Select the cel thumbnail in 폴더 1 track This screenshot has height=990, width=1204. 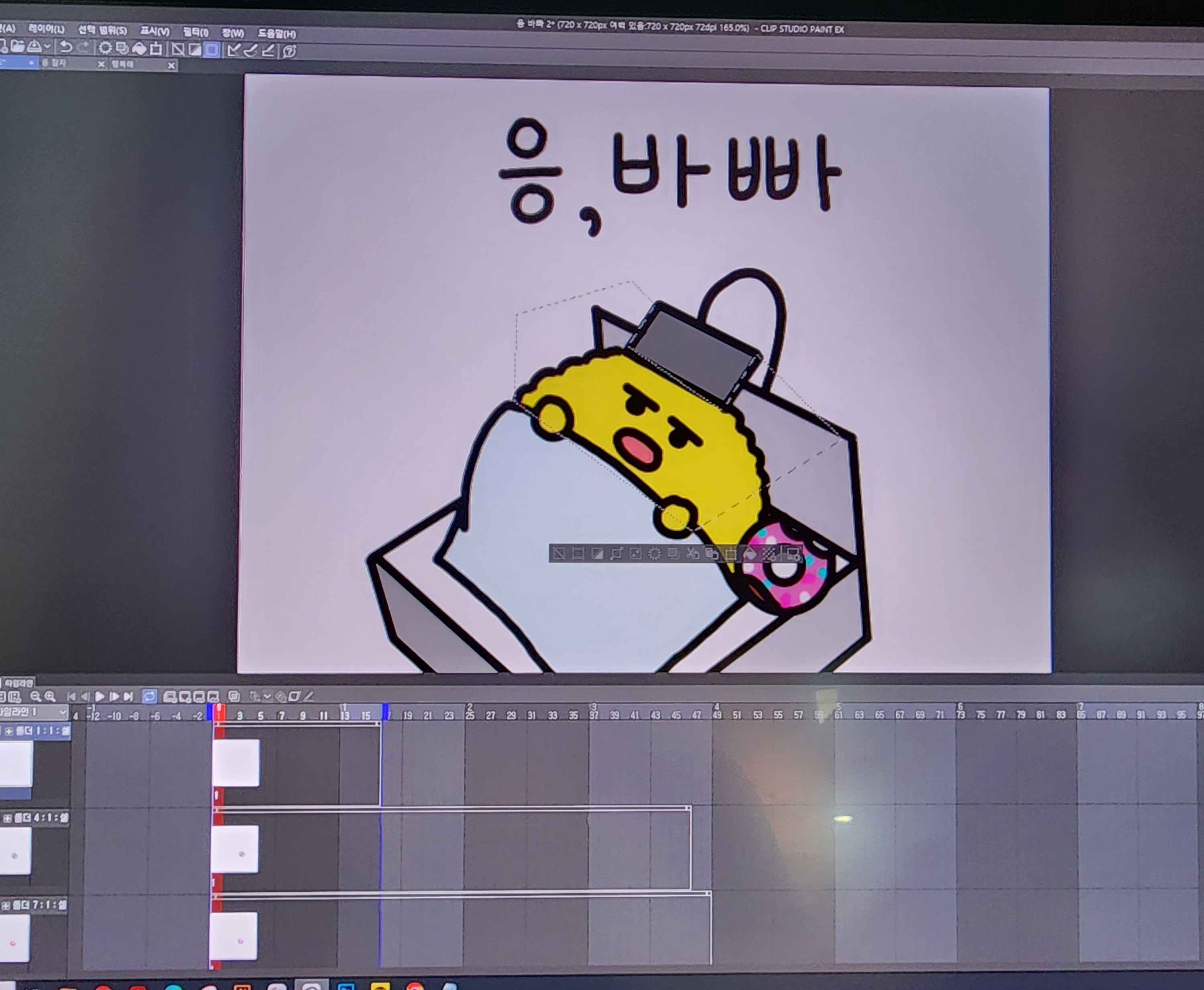(236, 763)
